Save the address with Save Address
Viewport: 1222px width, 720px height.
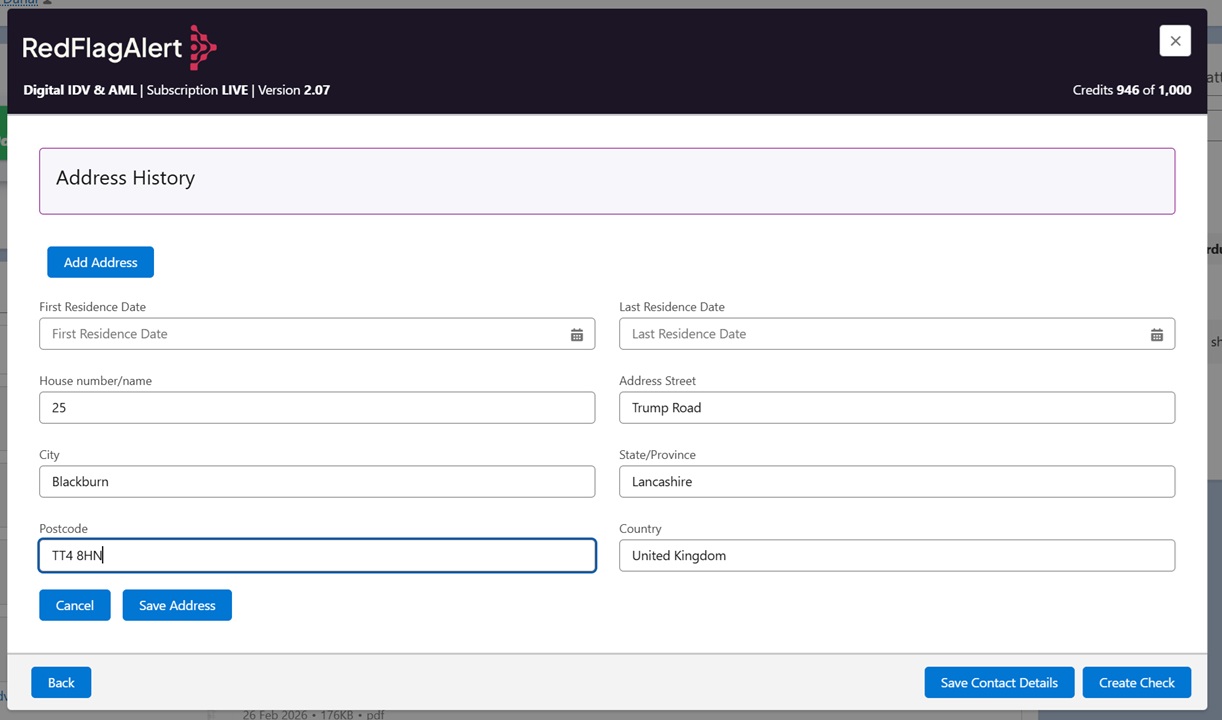tap(177, 605)
